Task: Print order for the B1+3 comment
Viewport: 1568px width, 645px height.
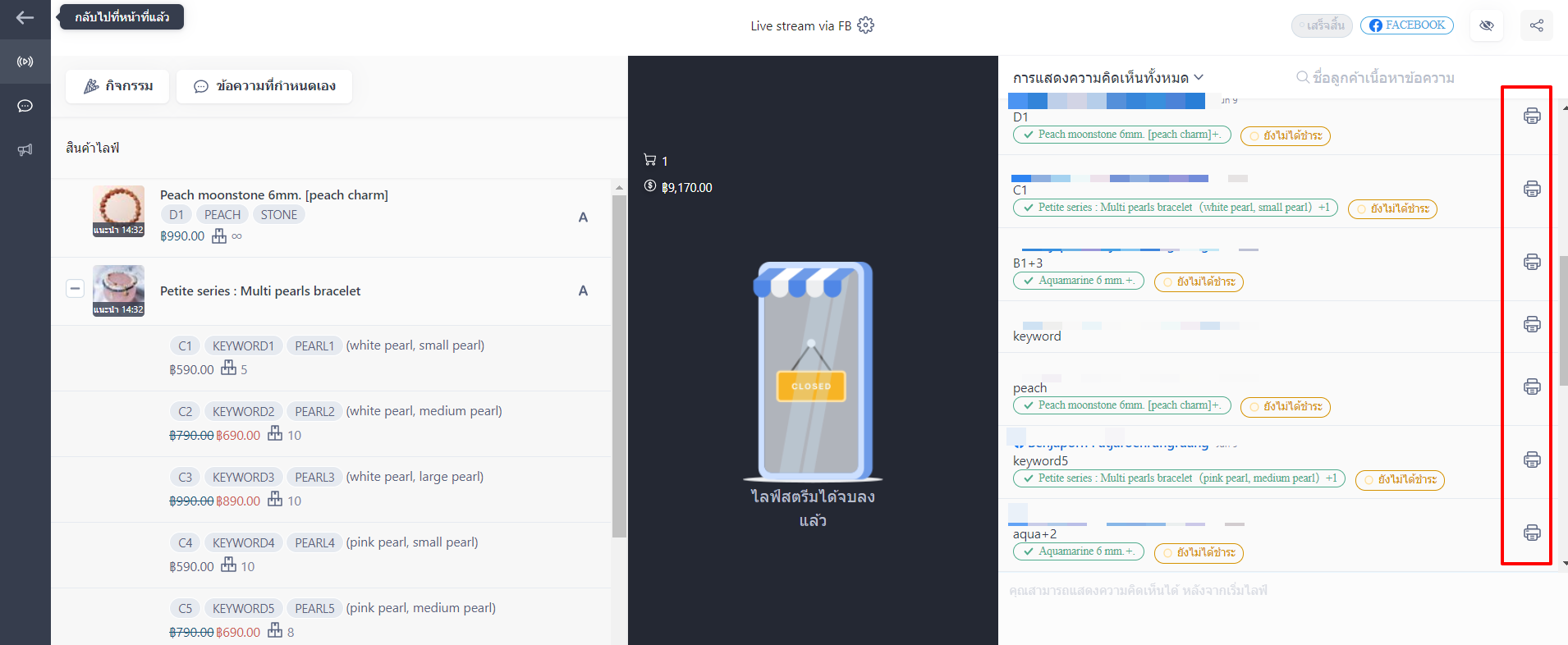Action: [x=1532, y=262]
